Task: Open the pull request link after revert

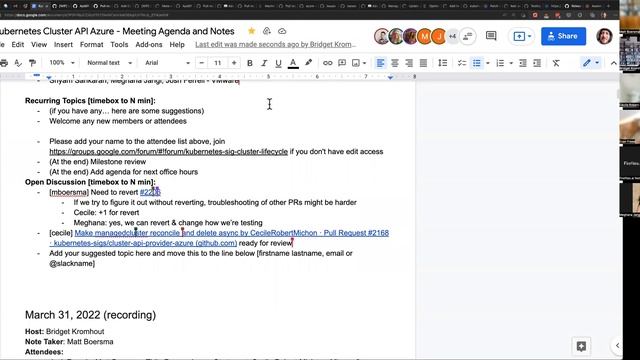Action: point(150,192)
